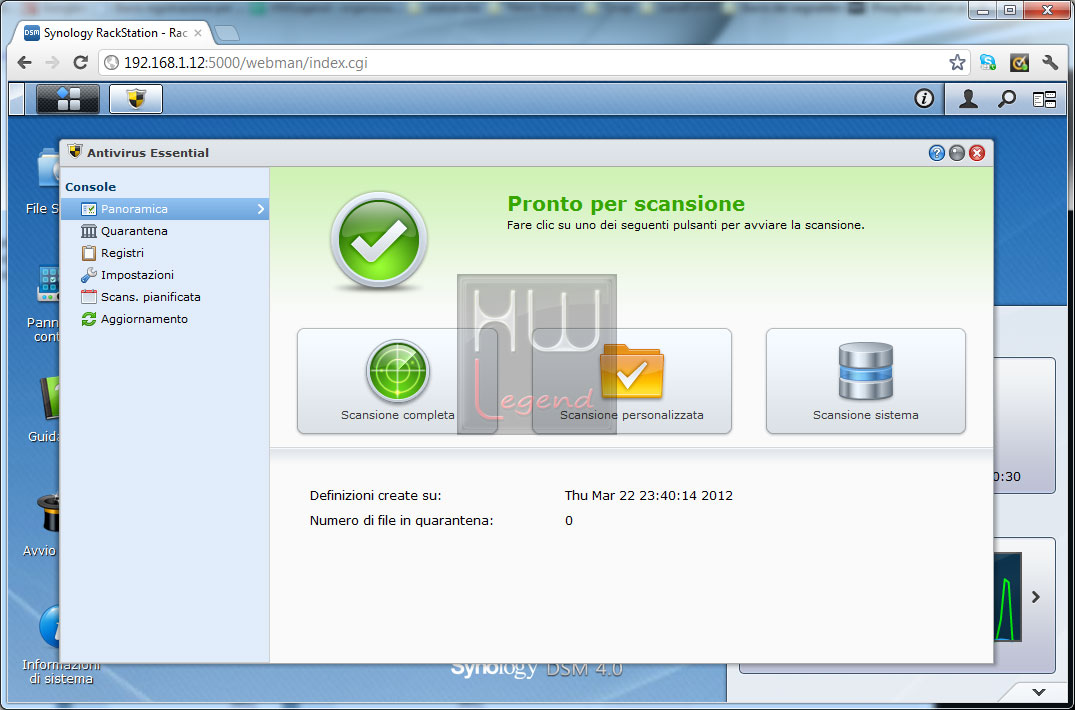The width and height of the screenshot is (1075, 710).
Task: Click the Antivirus Essential title shield icon
Action: coord(75,151)
